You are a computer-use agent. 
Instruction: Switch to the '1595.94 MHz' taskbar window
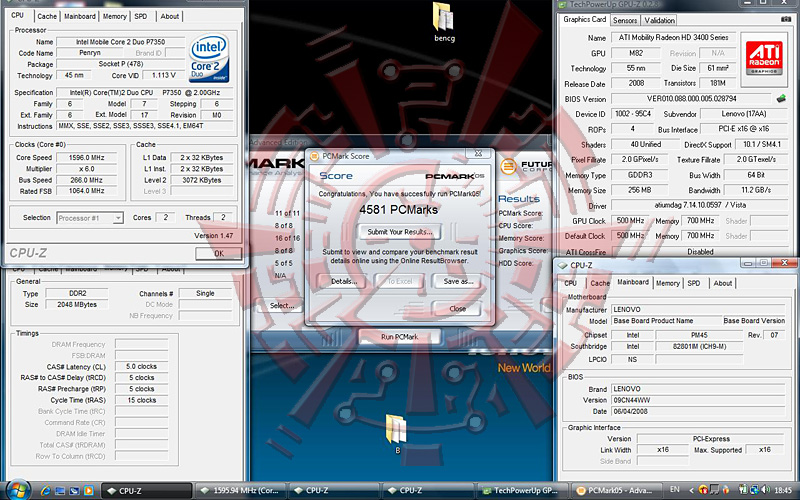(x=240, y=491)
